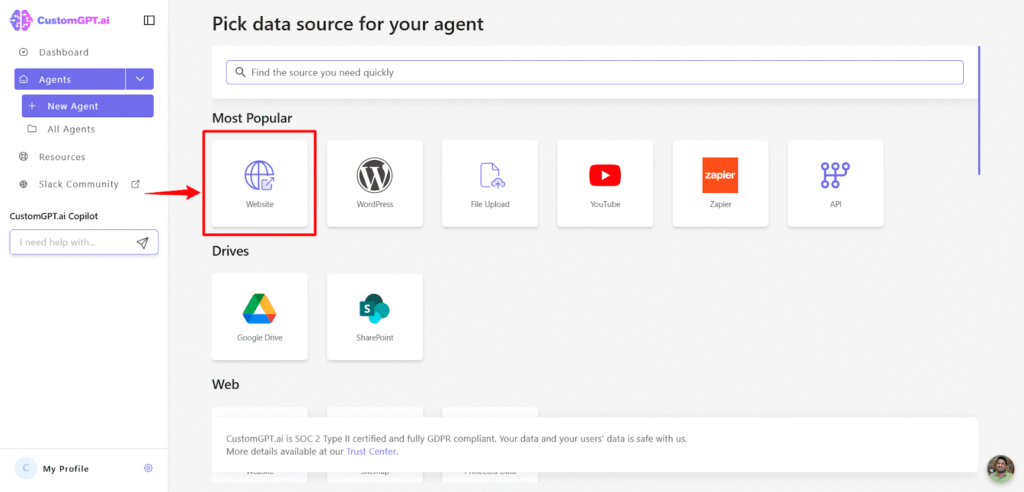The width and height of the screenshot is (1024, 492).
Task: Choose the Zapier data source card
Action: (720, 183)
